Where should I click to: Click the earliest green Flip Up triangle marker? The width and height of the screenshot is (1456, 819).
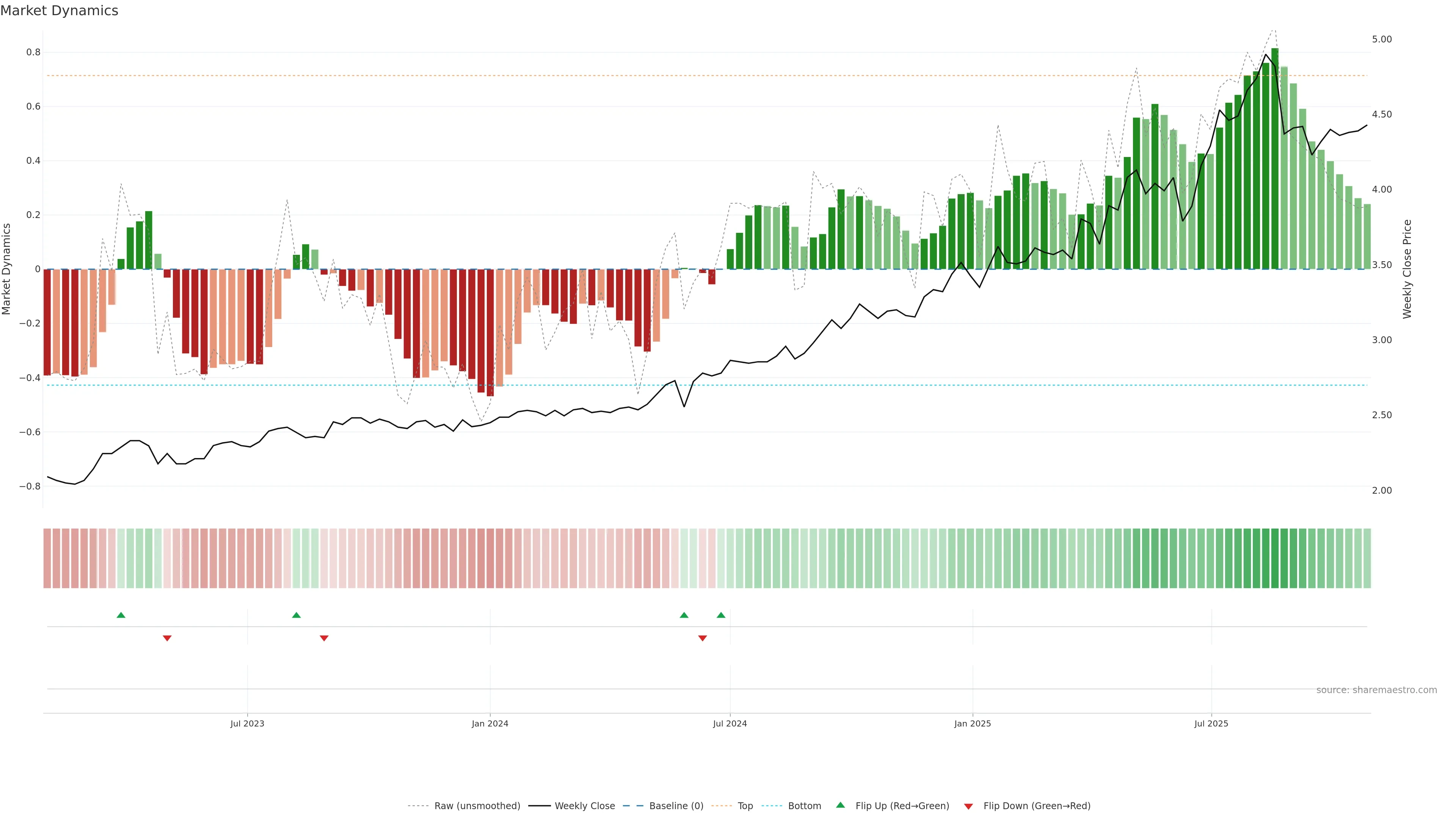pyautogui.click(x=121, y=615)
